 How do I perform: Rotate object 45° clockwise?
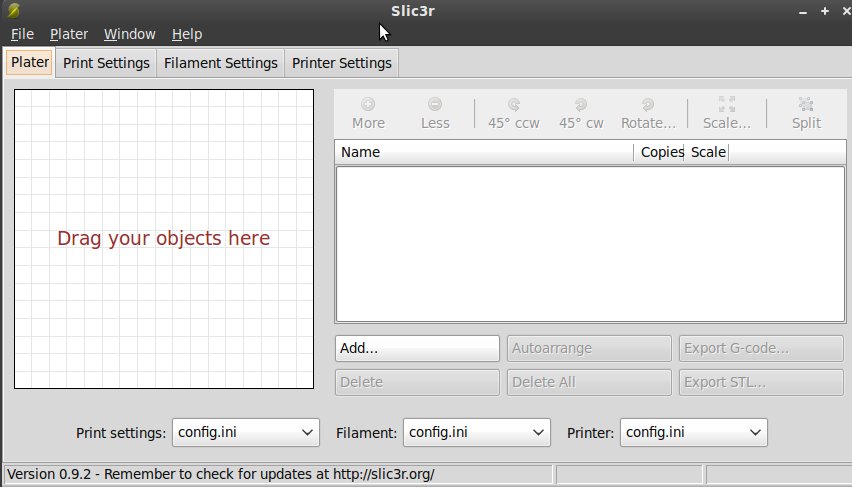click(581, 112)
